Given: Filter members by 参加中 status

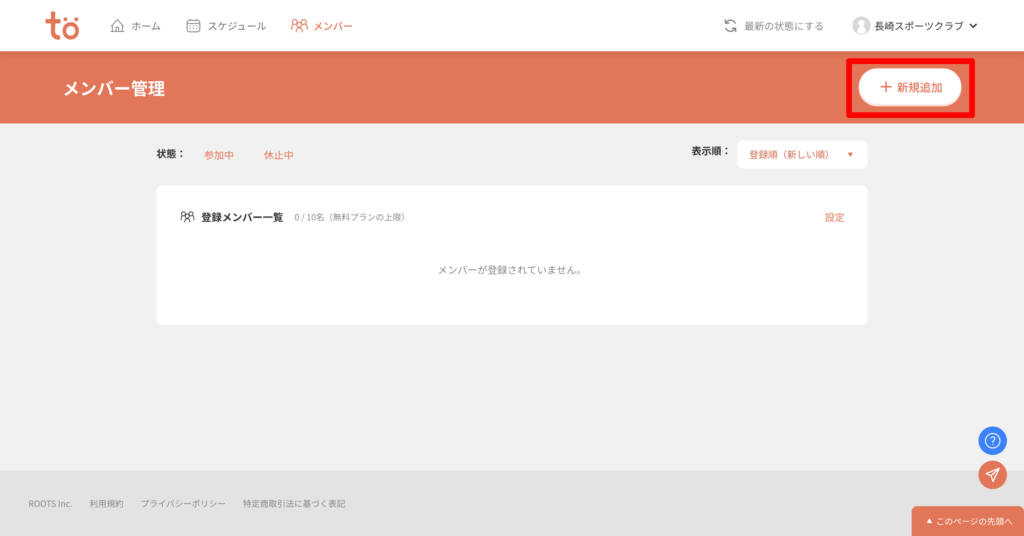Looking at the screenshot, I should (x=219, y=155).
